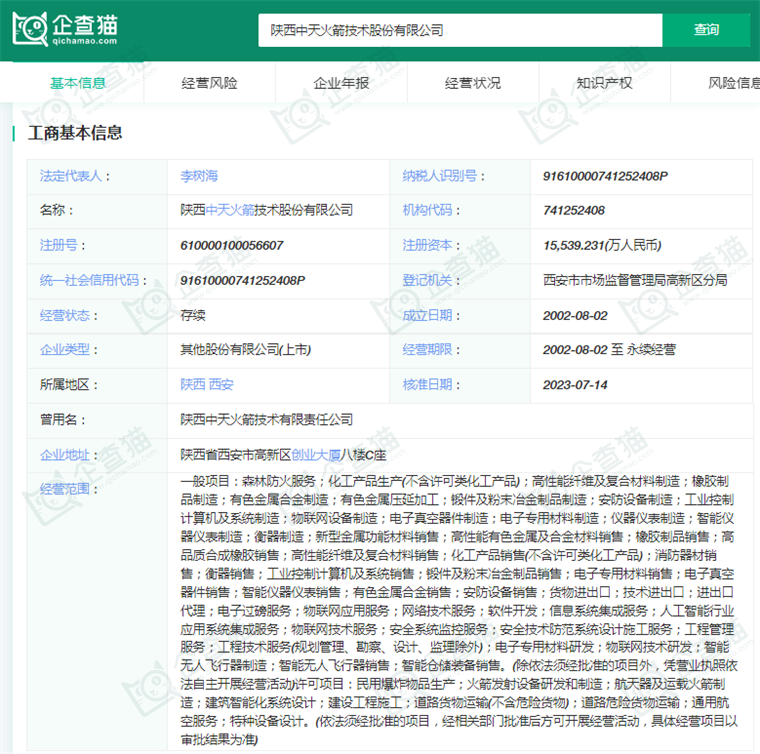Click 中天火箭 link in company name row
The height and width of the screenshot is (754, 760).
(230, 211)
